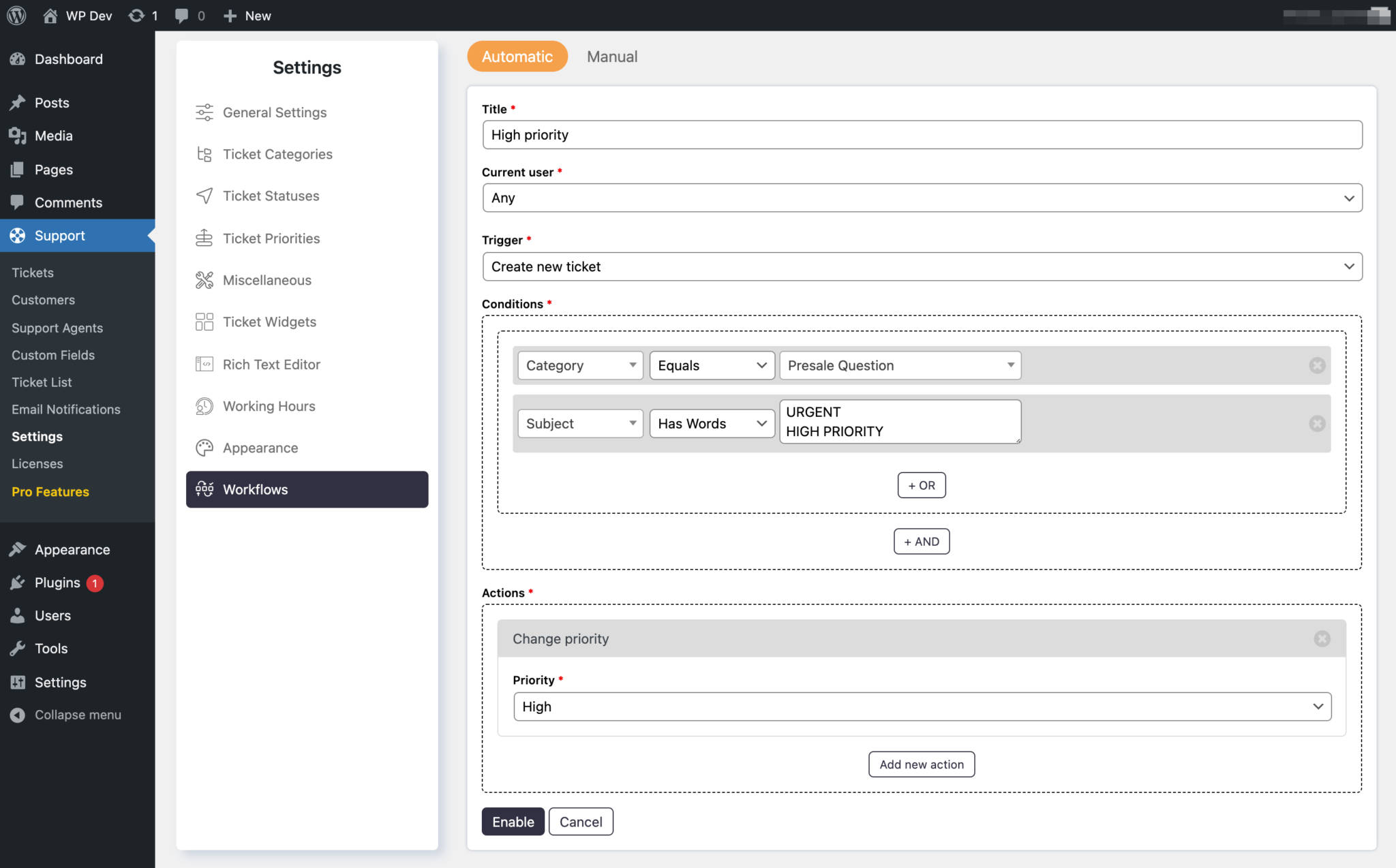Select the Ticket Categories hierarchy icon
This screenshot has height=868, width=1396.
click(203, 154)
